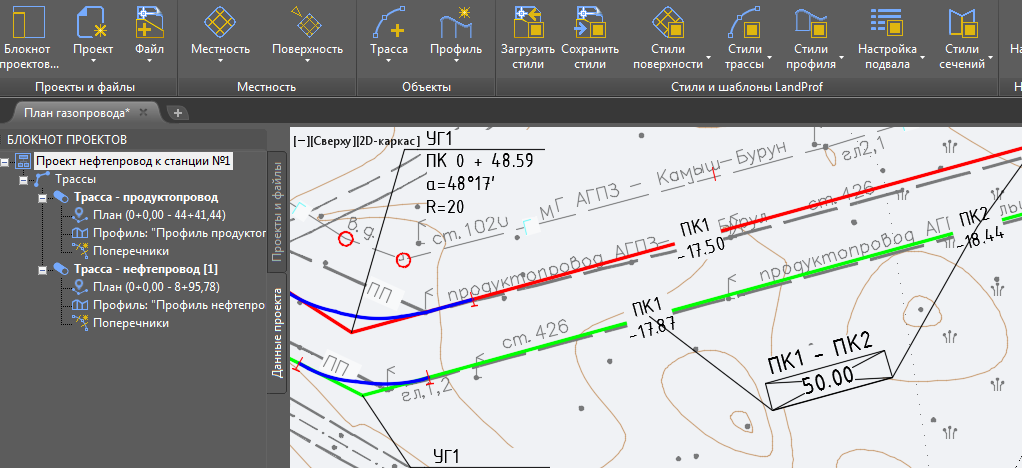Collapse the Трасса - продуктопровод node

click(x=42, y=198)
